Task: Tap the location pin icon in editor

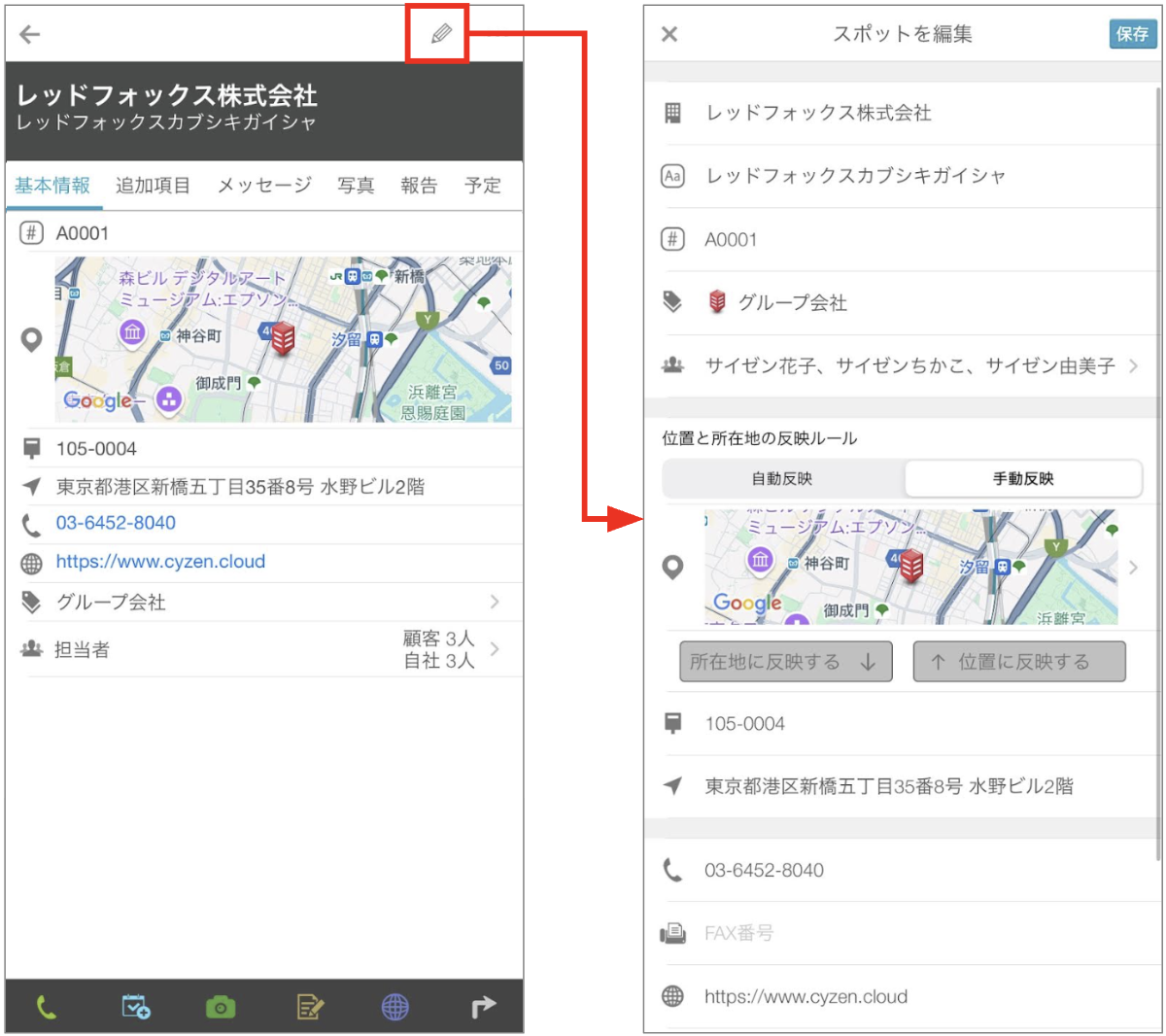Action: pyautogui.click(x=672, y=567)
